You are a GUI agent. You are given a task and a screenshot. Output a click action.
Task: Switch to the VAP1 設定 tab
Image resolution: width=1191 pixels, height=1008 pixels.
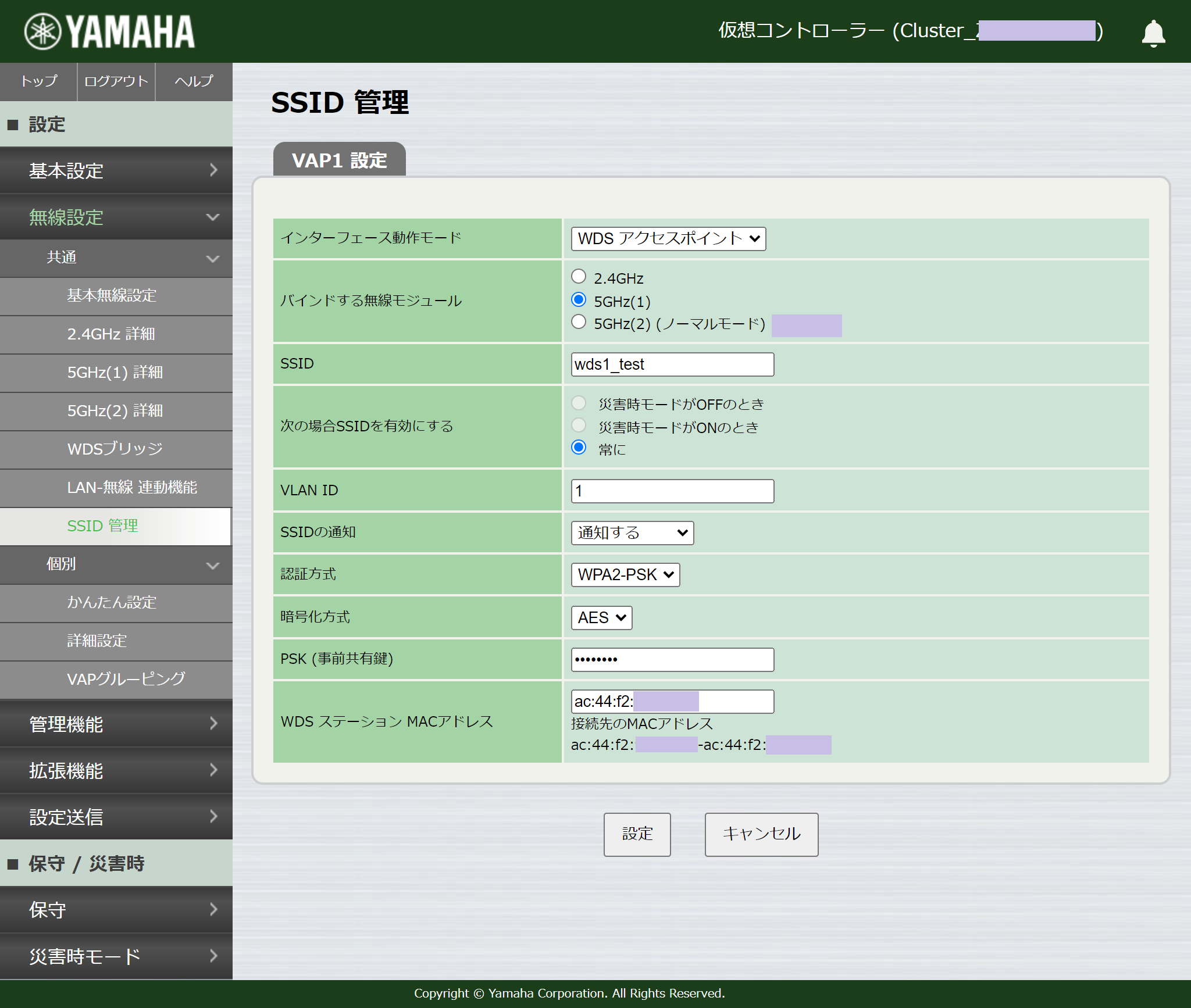click(339, 160)
